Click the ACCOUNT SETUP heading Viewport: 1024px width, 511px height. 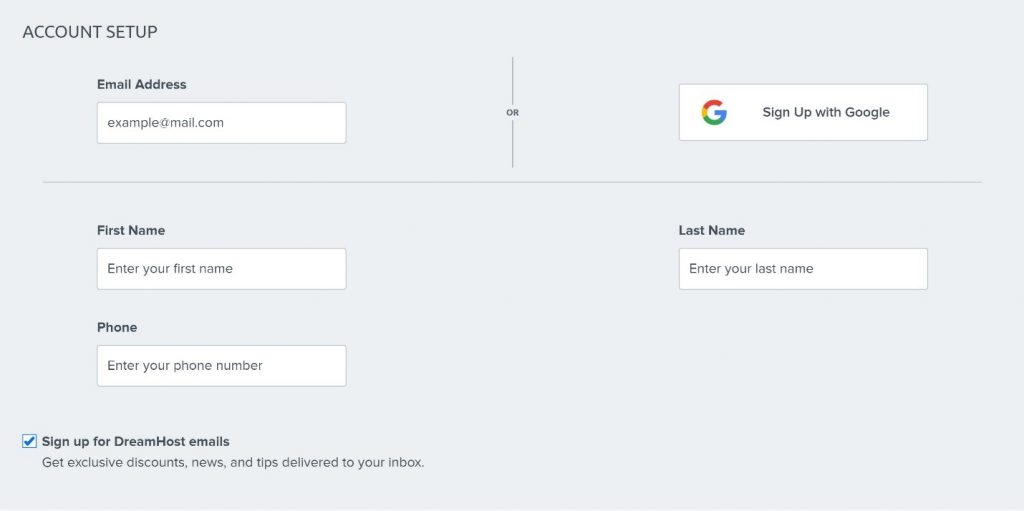(x=90, y=32)
